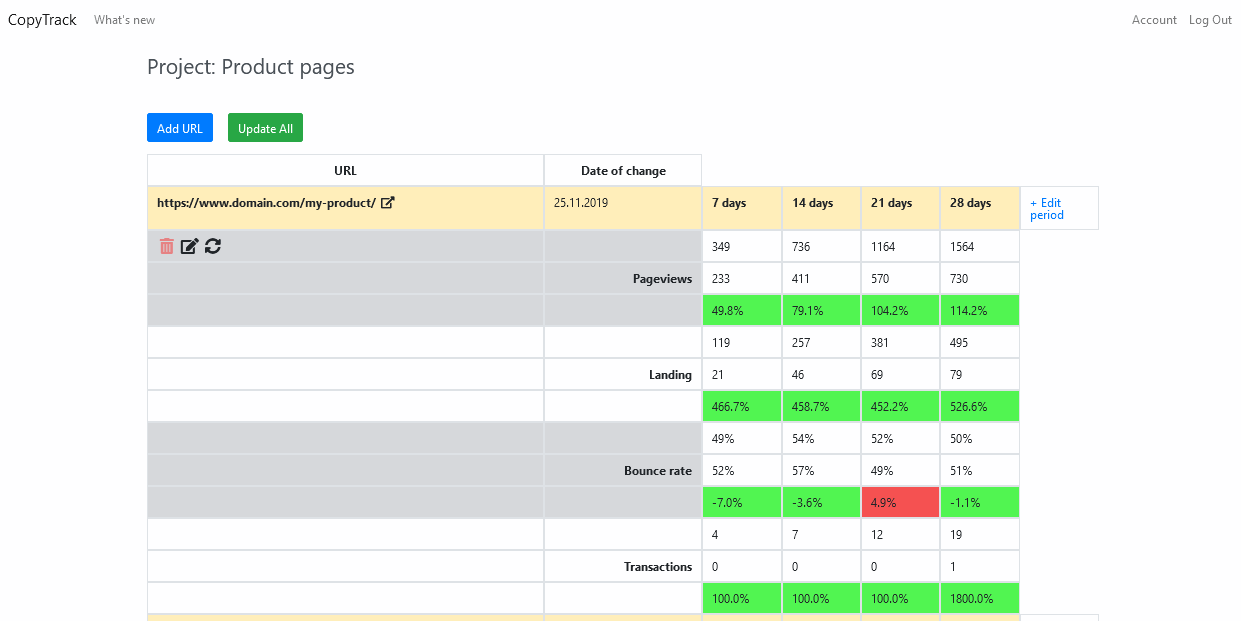Select the Date of change header

(623, 170)
